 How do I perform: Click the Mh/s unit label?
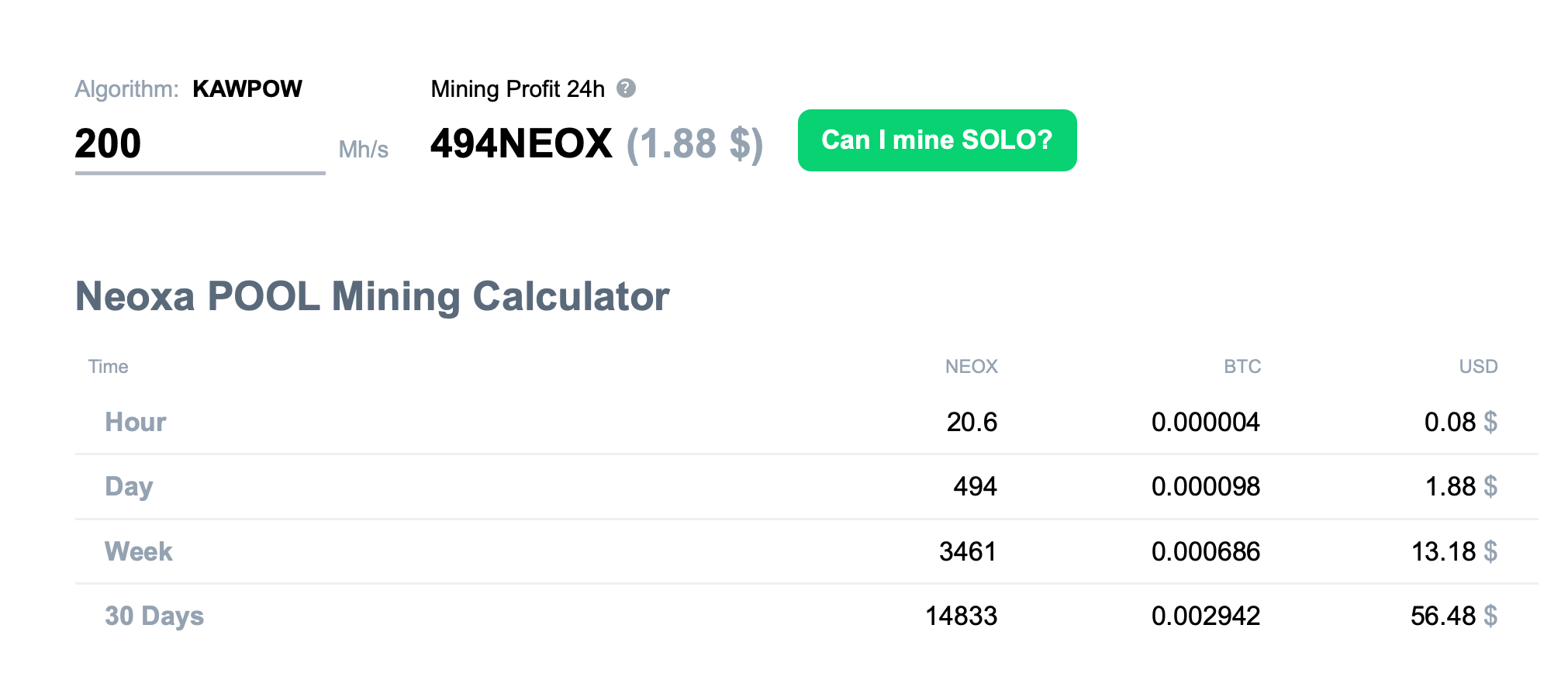pos(363,149)
